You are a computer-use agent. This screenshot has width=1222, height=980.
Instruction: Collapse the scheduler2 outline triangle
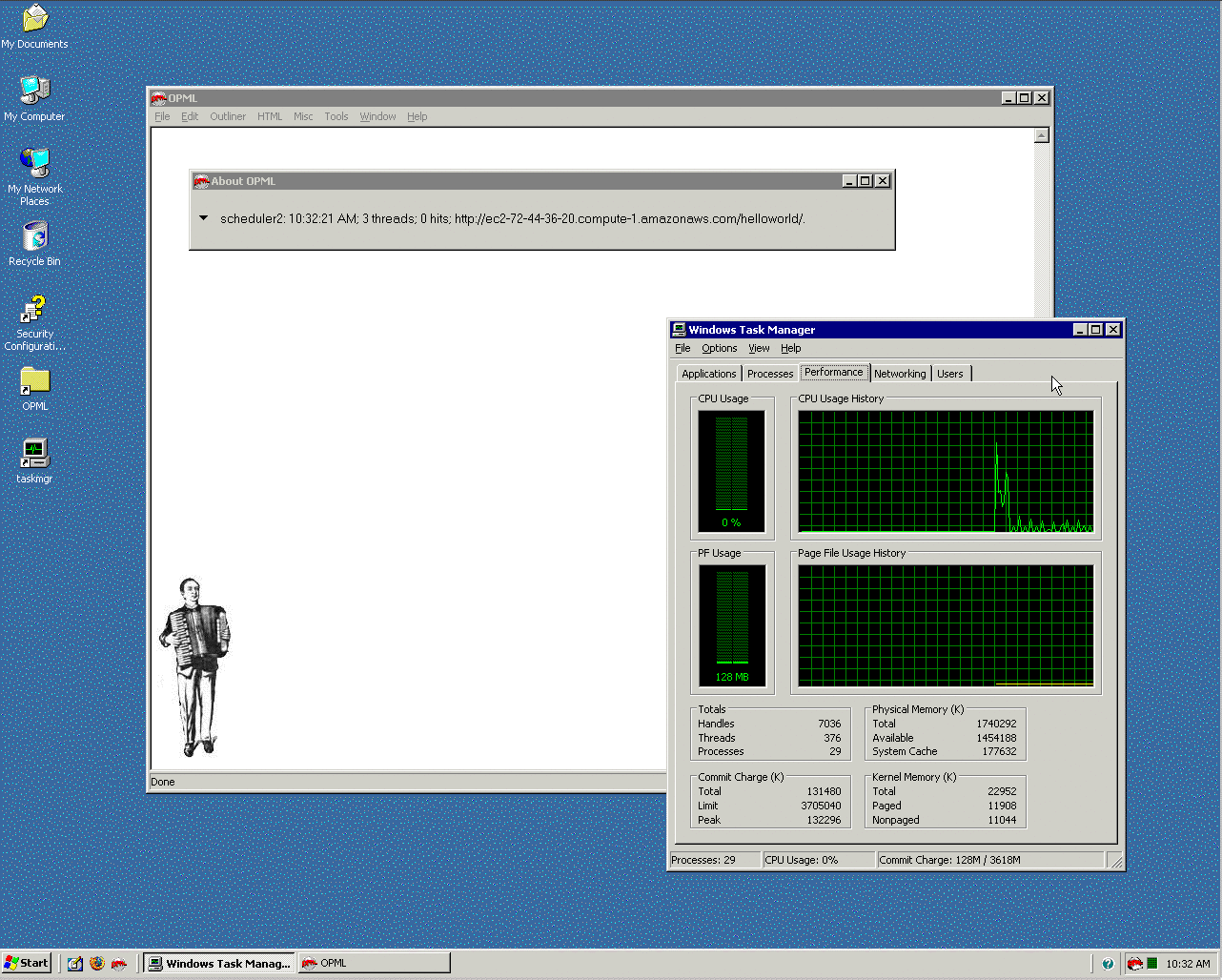203,218
